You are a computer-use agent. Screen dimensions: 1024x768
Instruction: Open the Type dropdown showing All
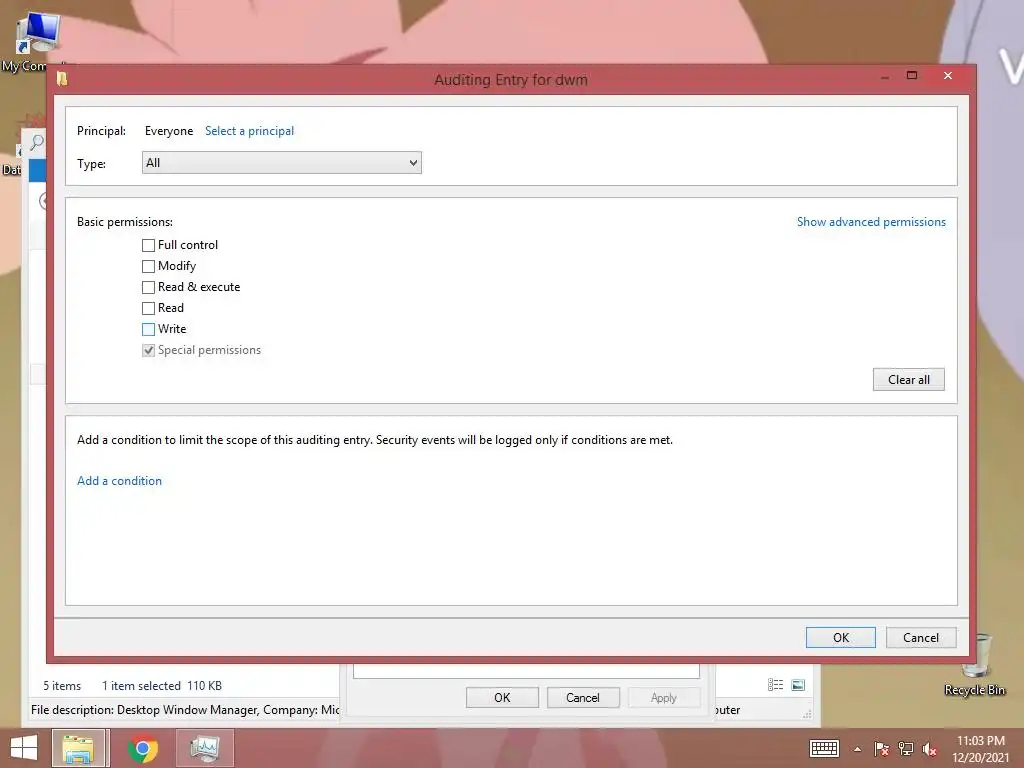[281, 163]
